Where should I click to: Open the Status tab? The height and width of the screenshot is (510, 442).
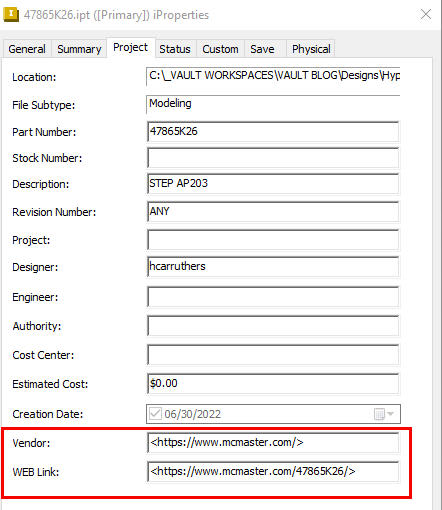[175, 49]
